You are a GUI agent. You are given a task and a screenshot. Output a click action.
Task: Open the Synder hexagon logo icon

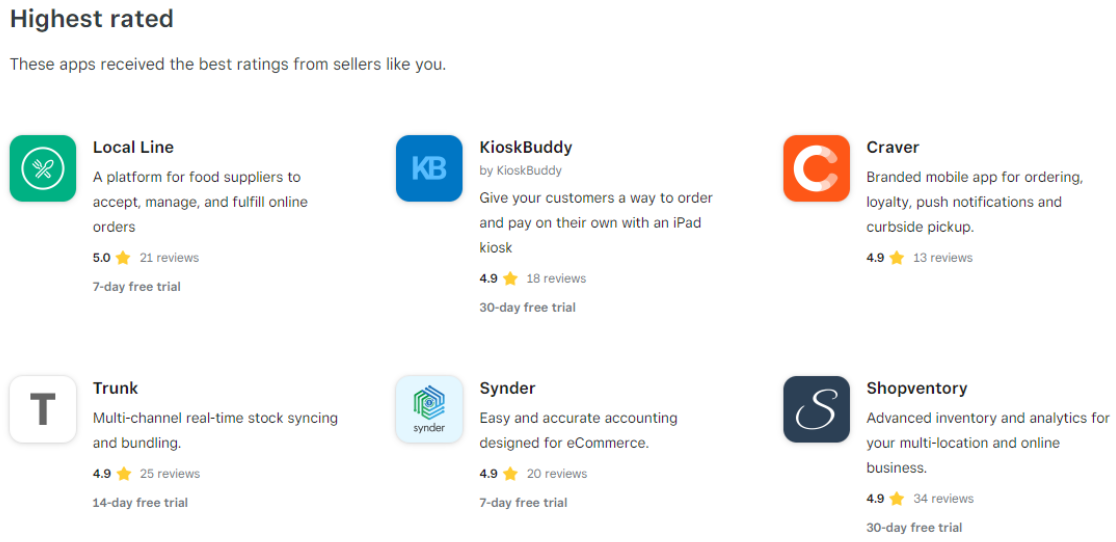tap(429, 409)
